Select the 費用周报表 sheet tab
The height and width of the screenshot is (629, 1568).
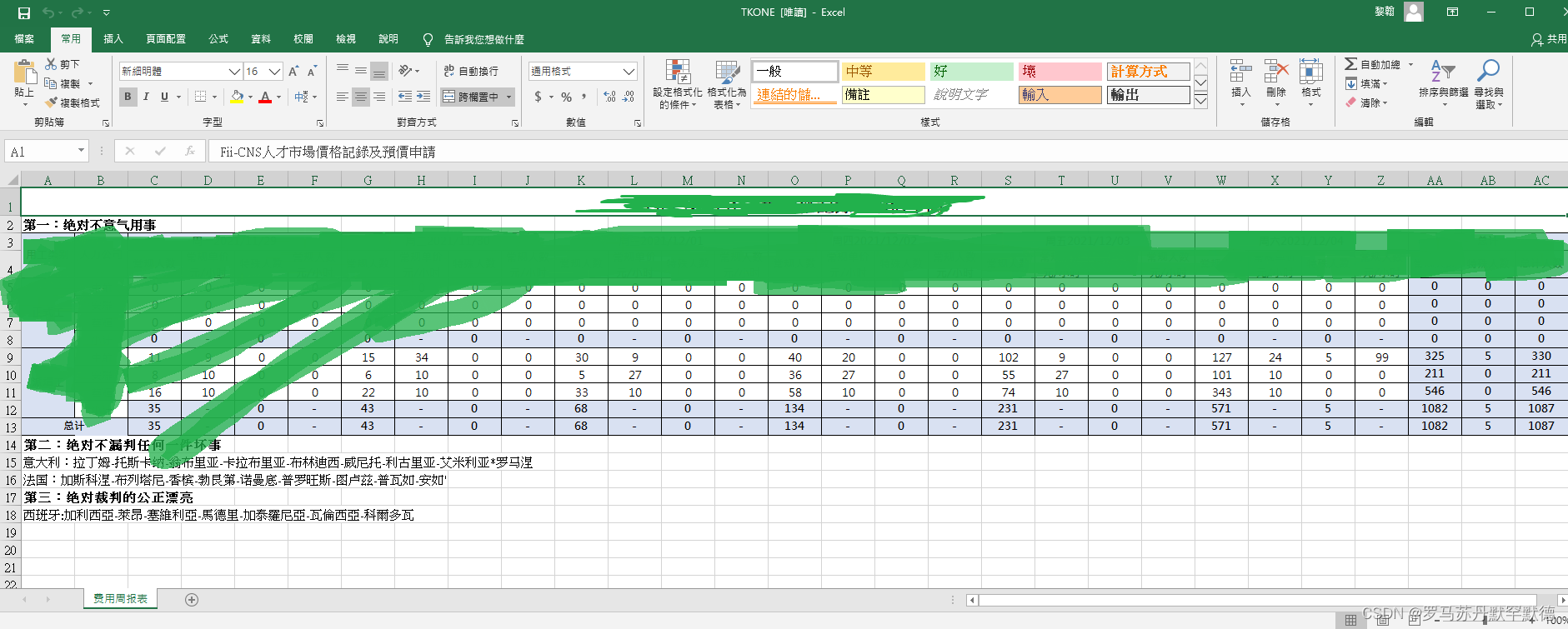(x=121, y=599)
